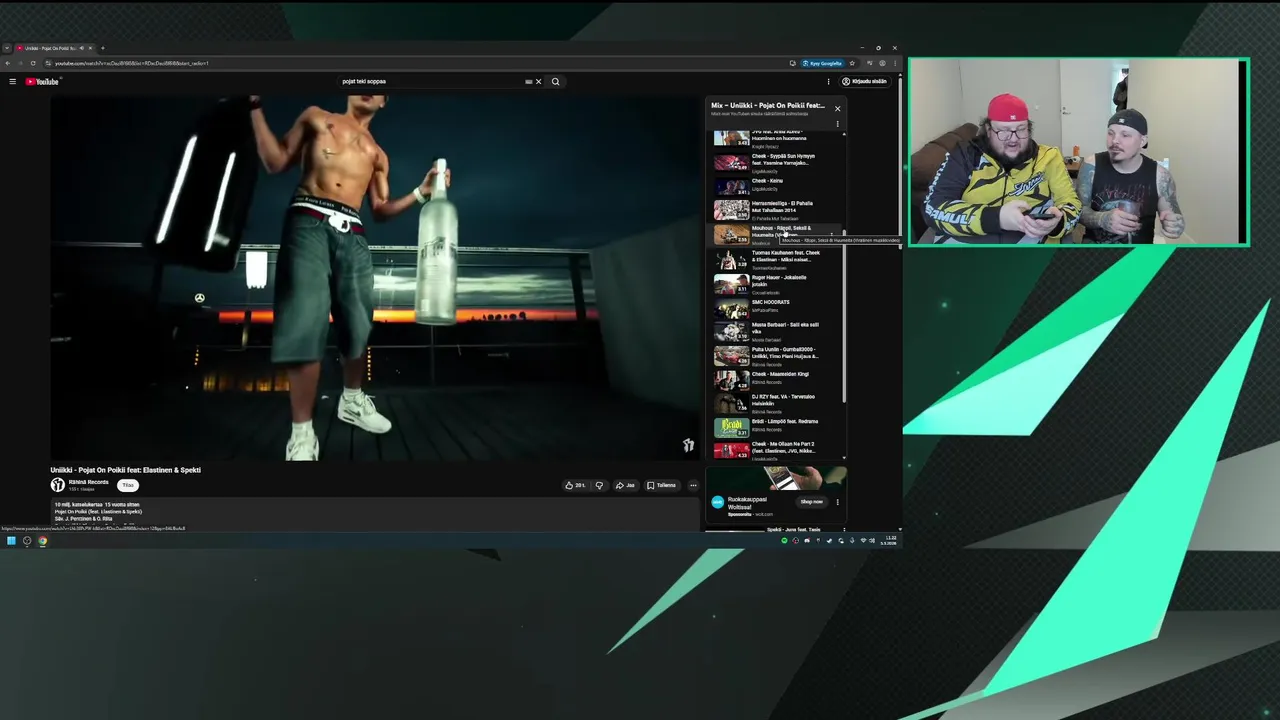This screenshot has width=1280, height=720.
Task: Open the Windows Start menu
Action: click(11, 541)
